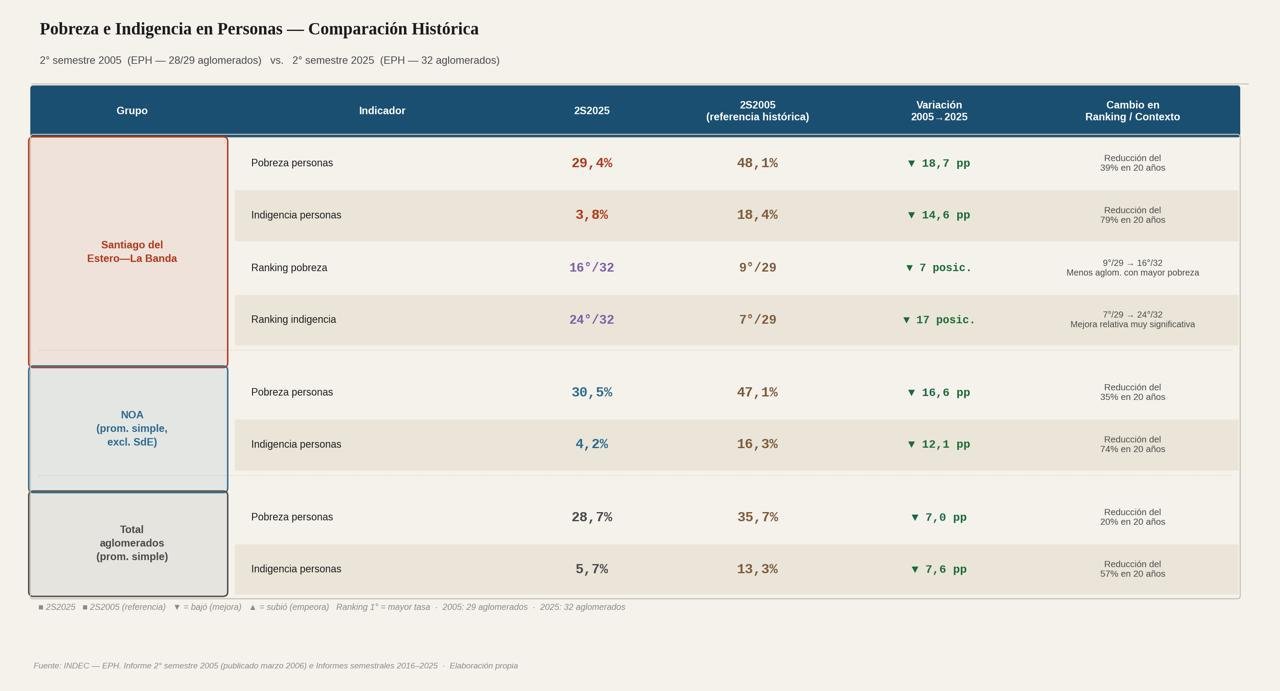
Task: Click the ▲ subió (empeora) legend symbol
Action: tap(253, 607)
